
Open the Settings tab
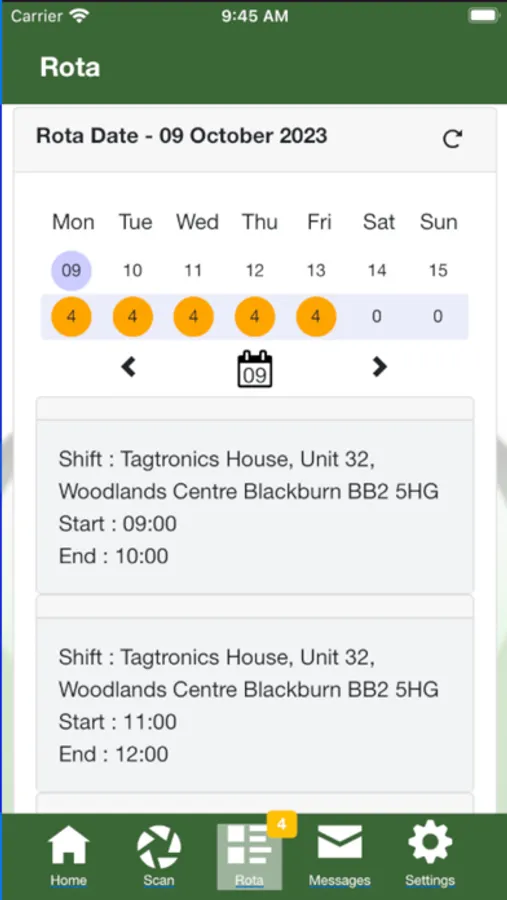[430, 855]
